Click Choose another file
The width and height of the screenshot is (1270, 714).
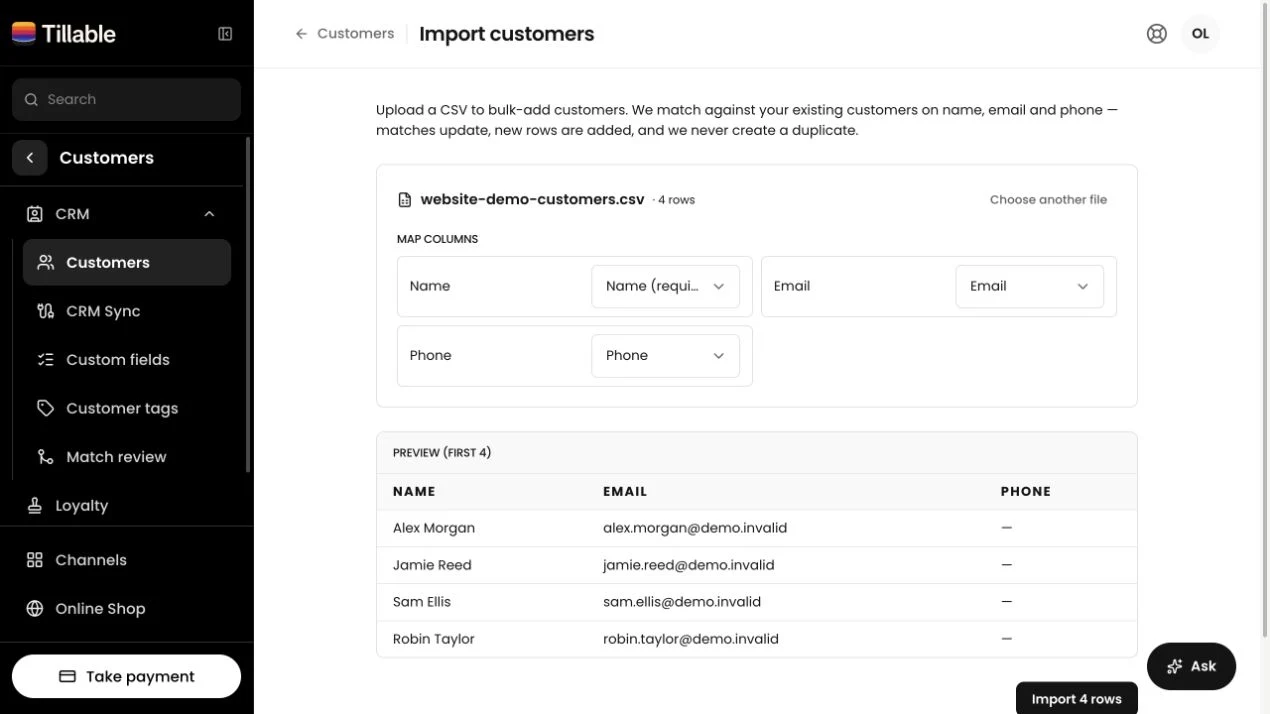point(1048,200)
